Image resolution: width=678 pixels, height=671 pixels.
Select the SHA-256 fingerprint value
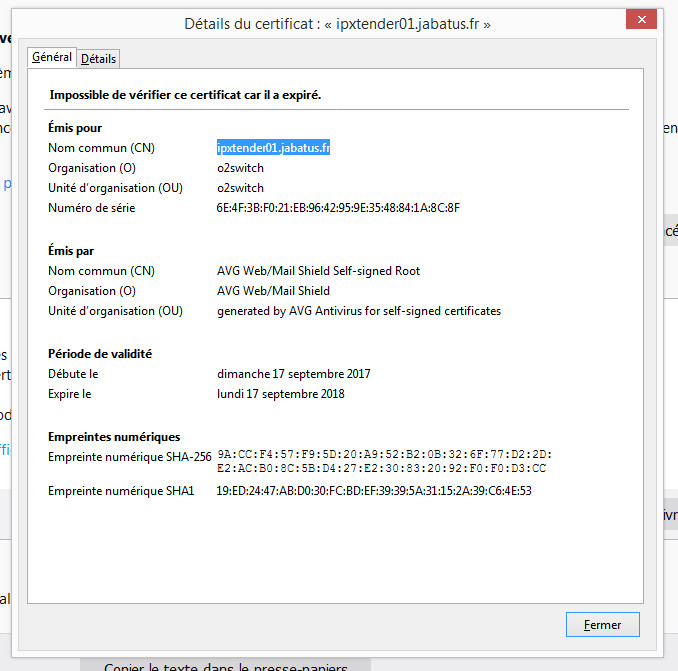click(384, 461)
